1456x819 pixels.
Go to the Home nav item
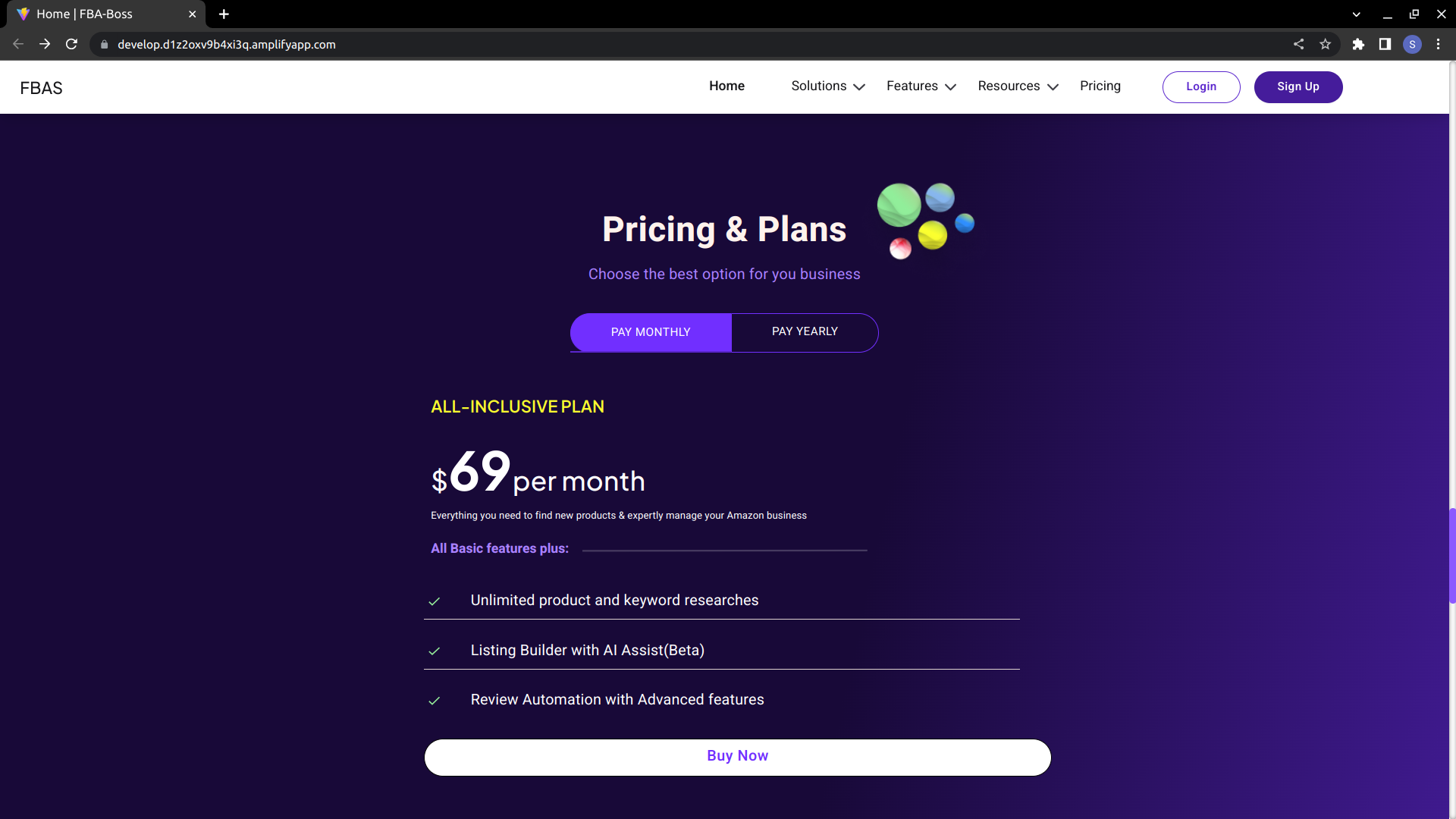click(x=726, y=86)
